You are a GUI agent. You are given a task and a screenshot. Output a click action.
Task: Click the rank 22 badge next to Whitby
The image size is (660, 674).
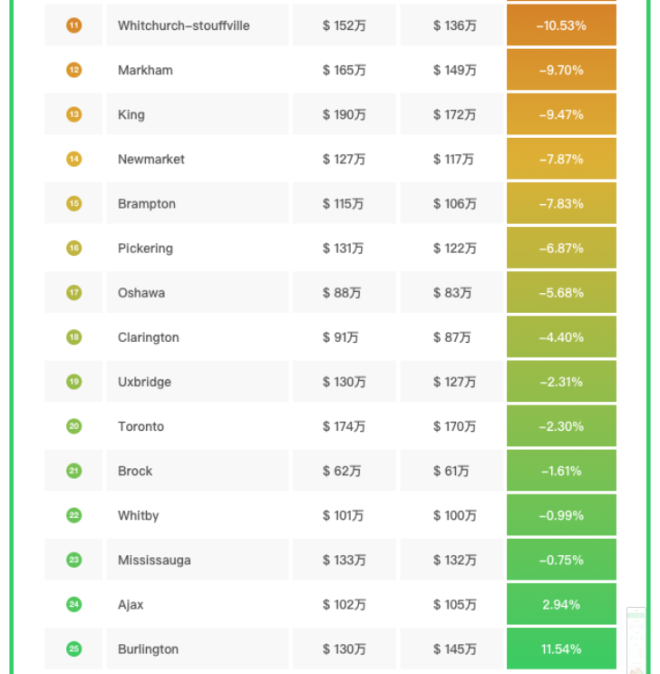click(x=74, y=516)
